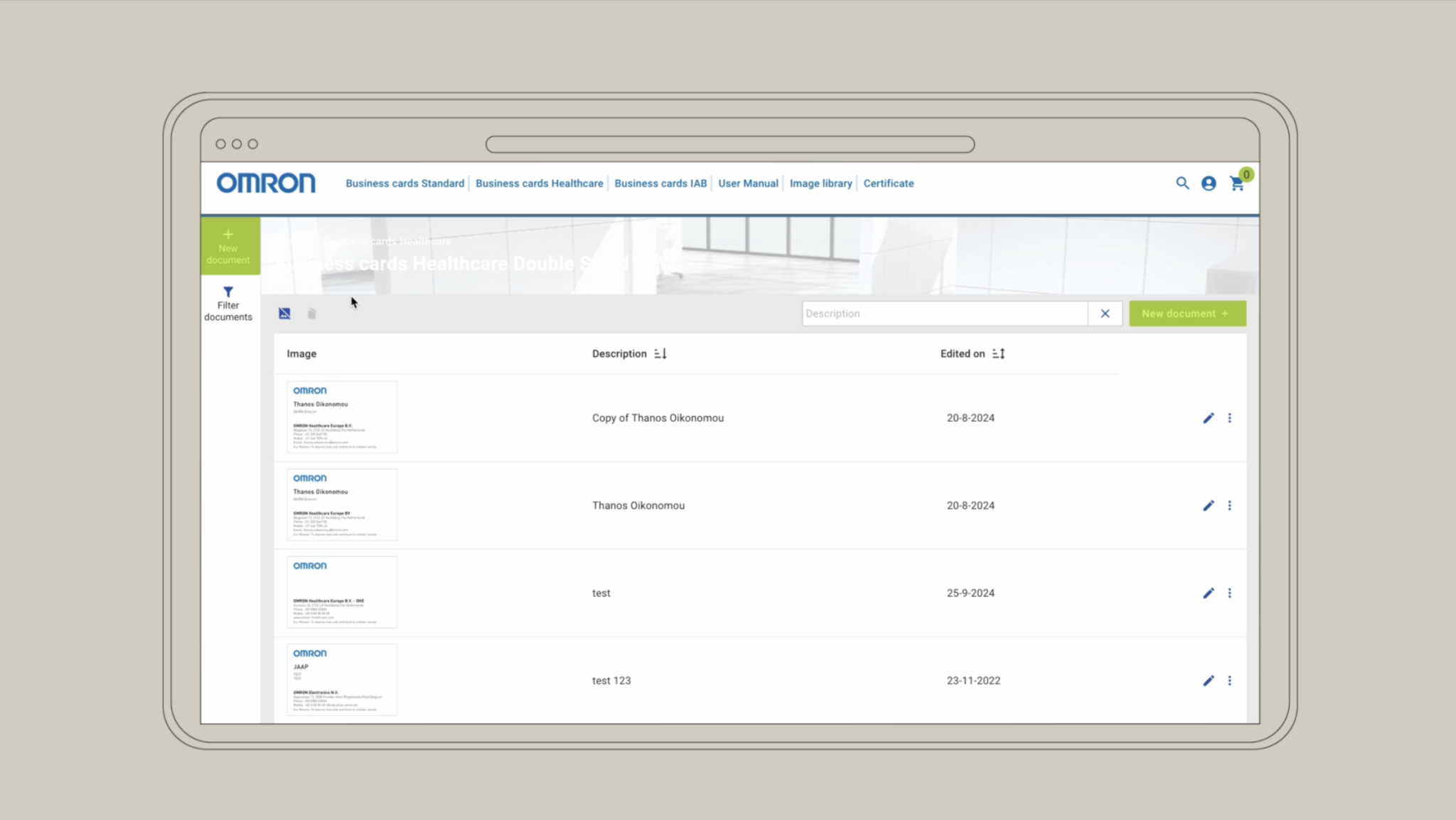
Task: Click pencil icon for Thanos Oikonomou row
Action: click(x=1208, y=506)
